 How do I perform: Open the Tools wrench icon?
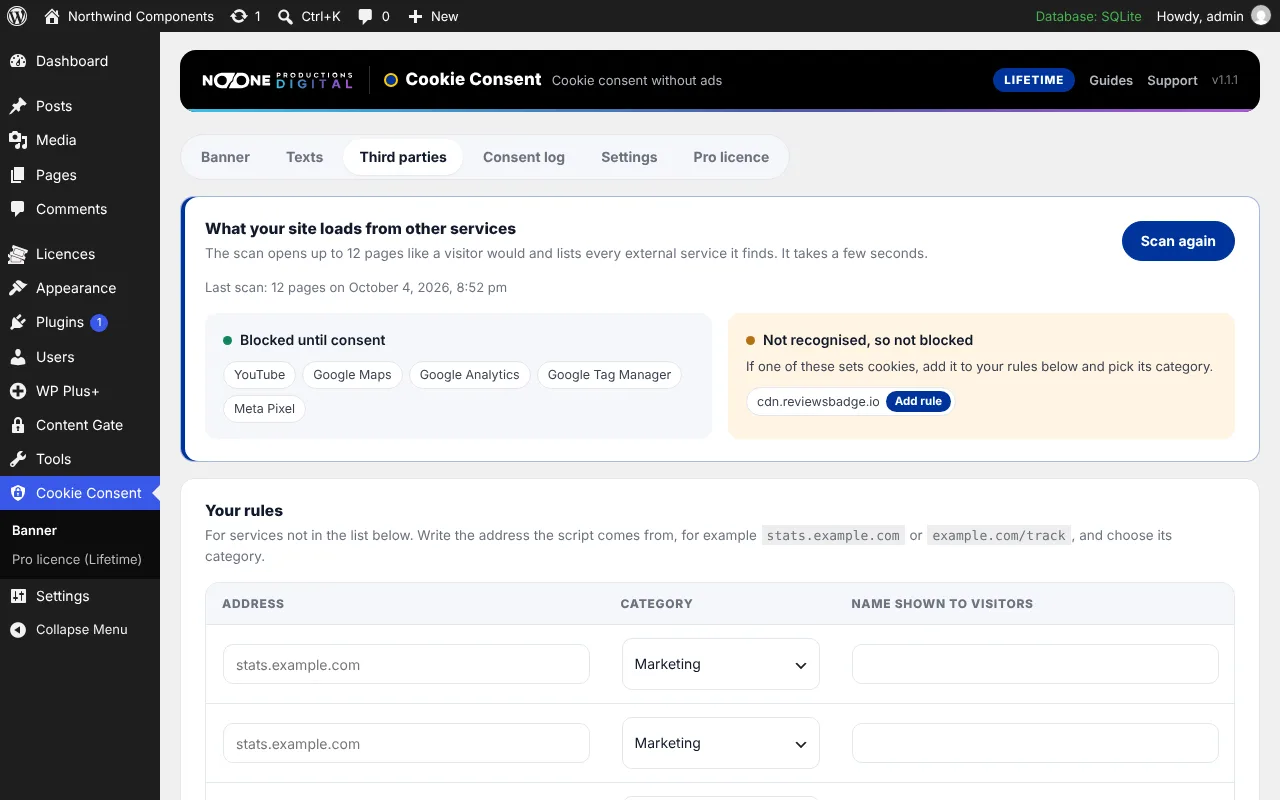18,459
